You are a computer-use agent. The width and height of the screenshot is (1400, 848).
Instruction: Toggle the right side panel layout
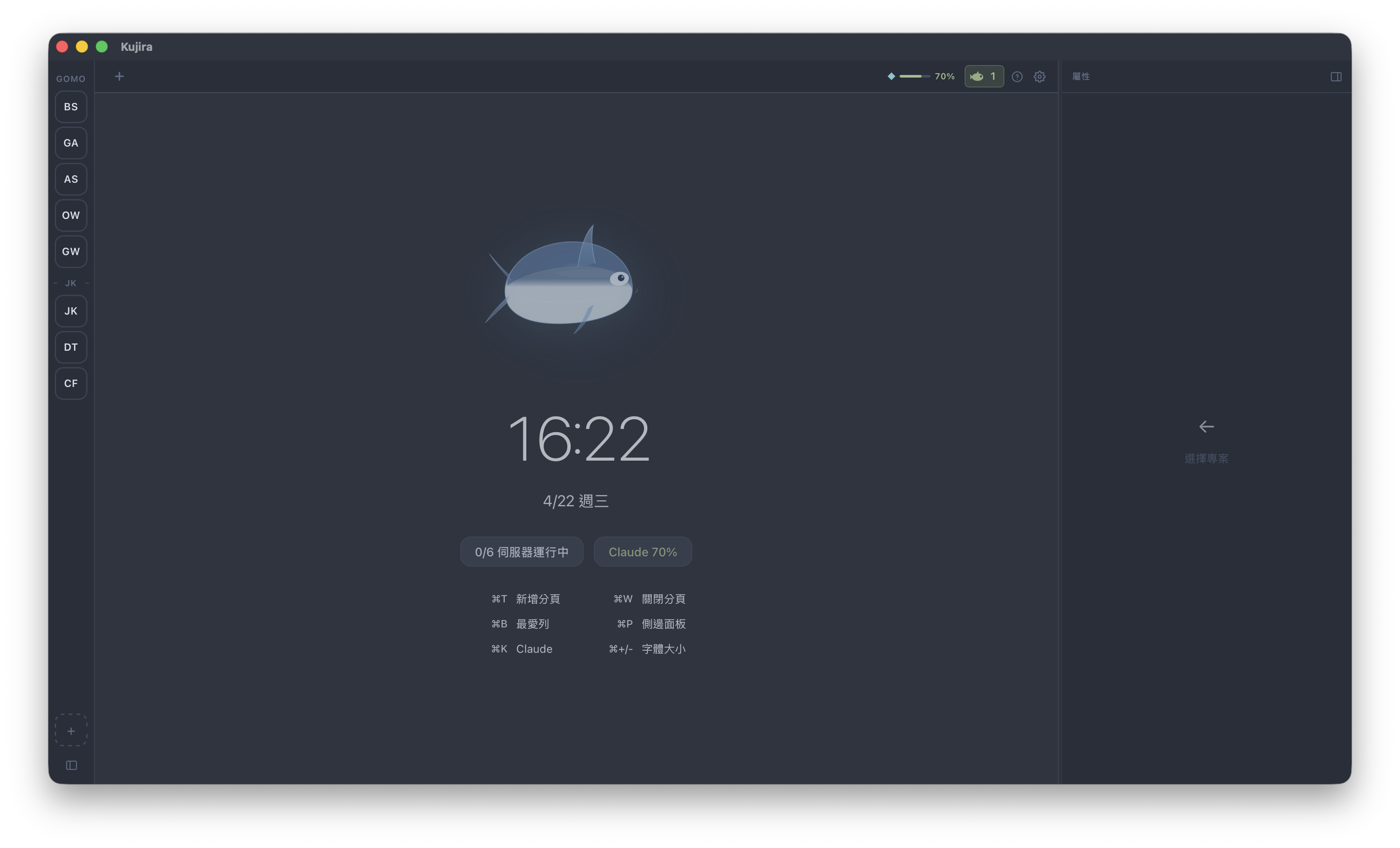click(x=1336, y=77)
